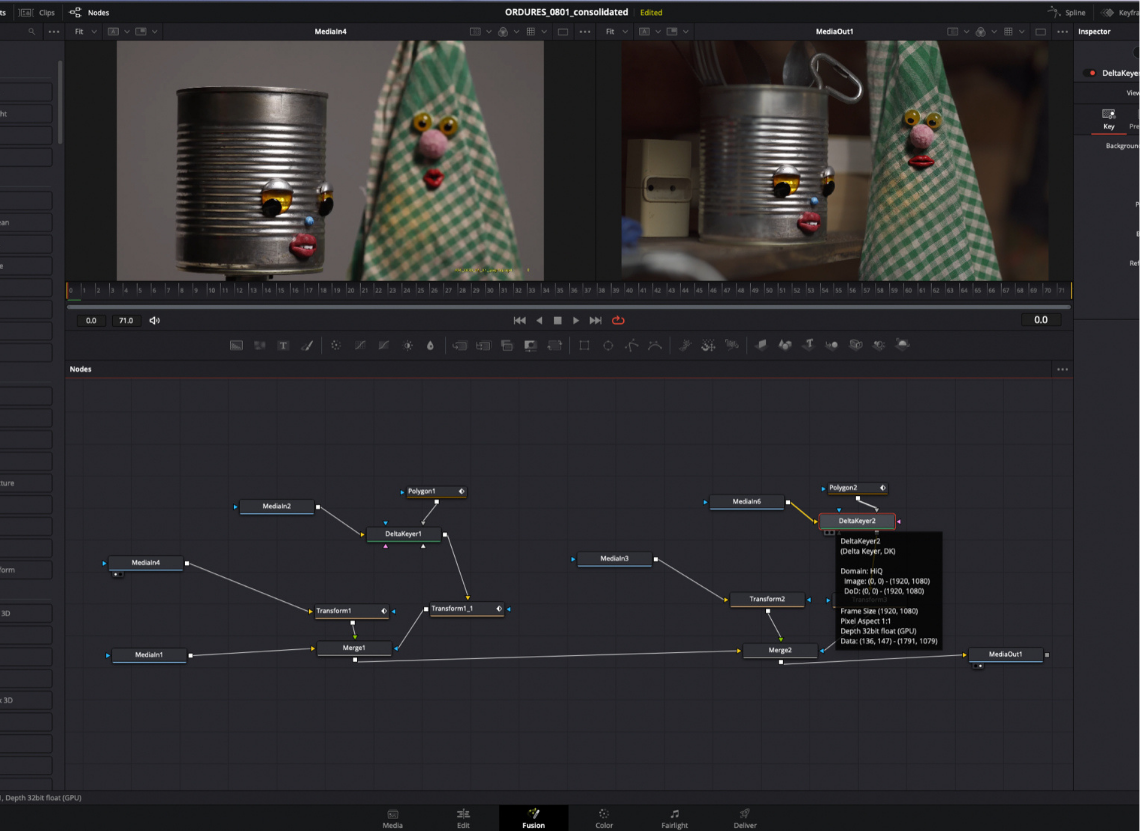Viewport: 1140px width, 831px height.
Task: Add a Text+ node from toolbar
Action: click(x=284, y=345)
